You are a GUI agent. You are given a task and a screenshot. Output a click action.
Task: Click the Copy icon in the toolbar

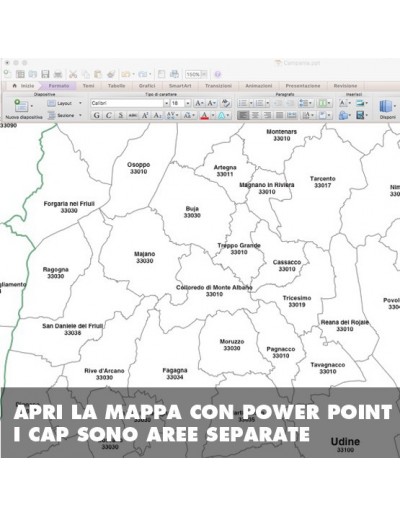[x=86, y=74]
